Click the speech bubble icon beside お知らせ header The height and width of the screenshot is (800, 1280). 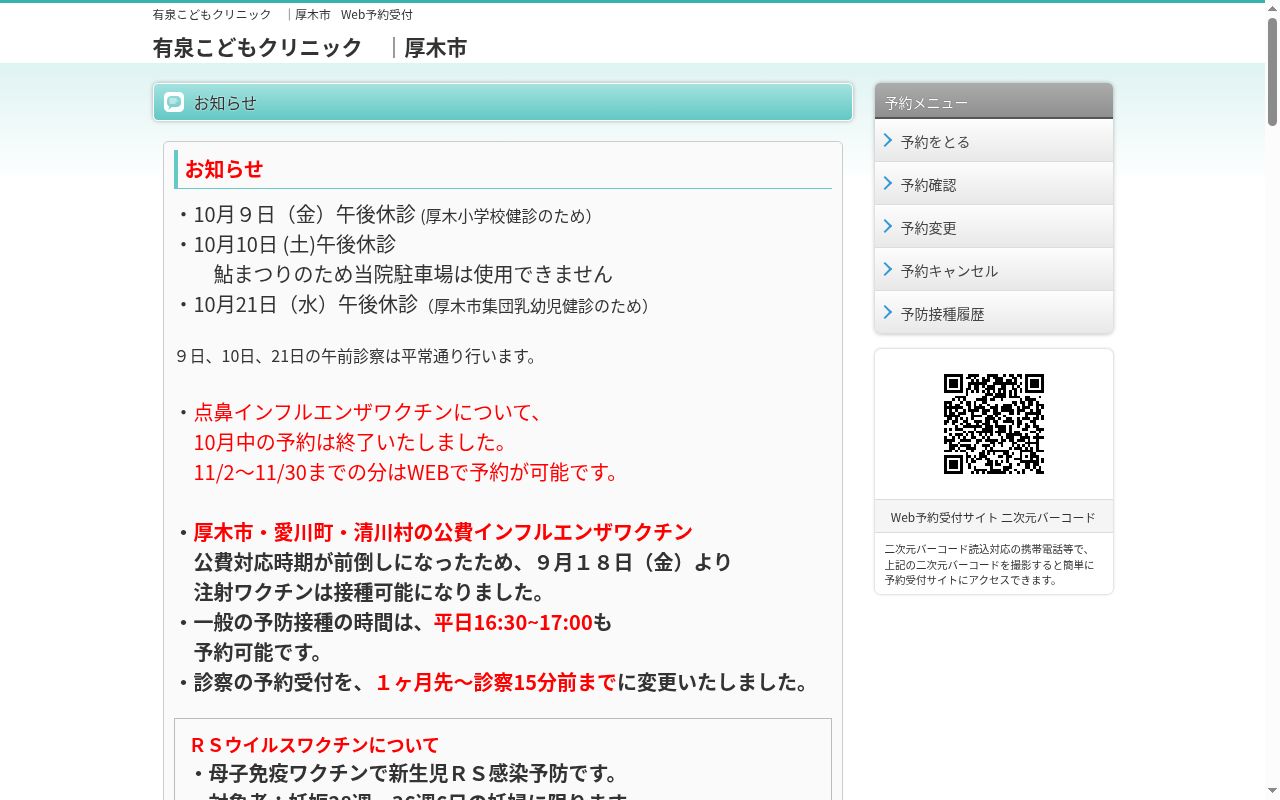click(x=174, y=102)
